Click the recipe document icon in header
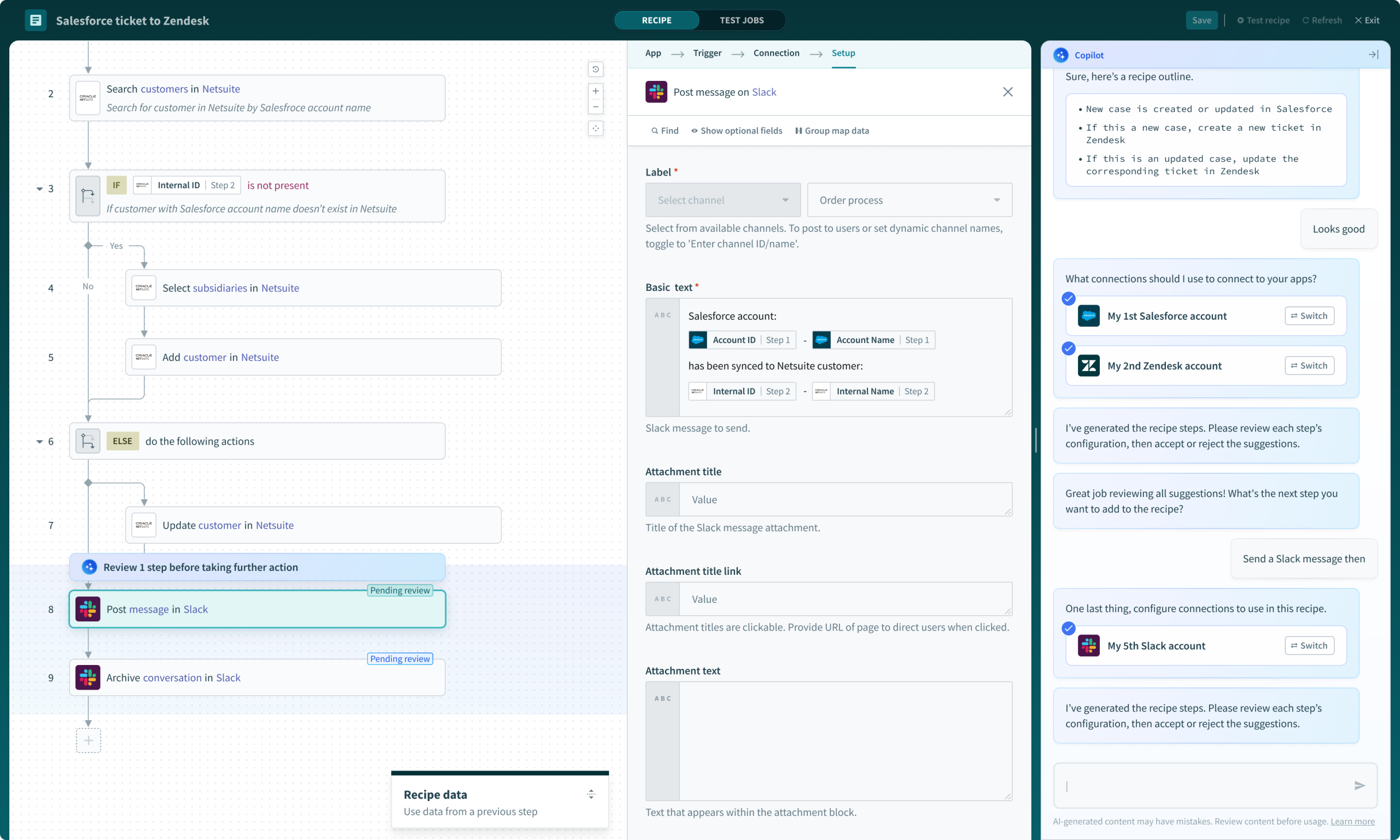 click(x=36, y=20)
